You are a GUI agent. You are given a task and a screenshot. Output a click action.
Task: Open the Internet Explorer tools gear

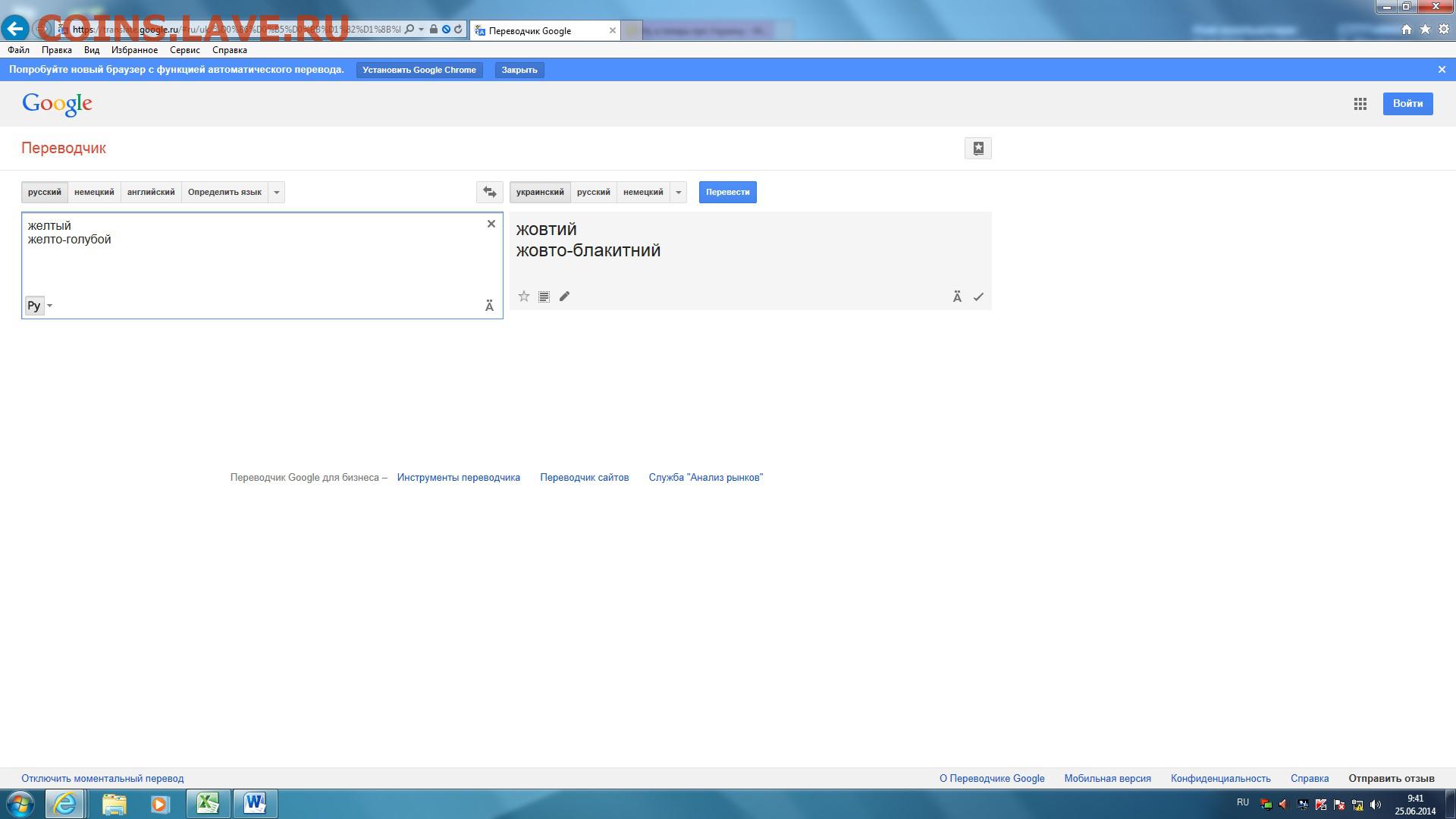1445,30
